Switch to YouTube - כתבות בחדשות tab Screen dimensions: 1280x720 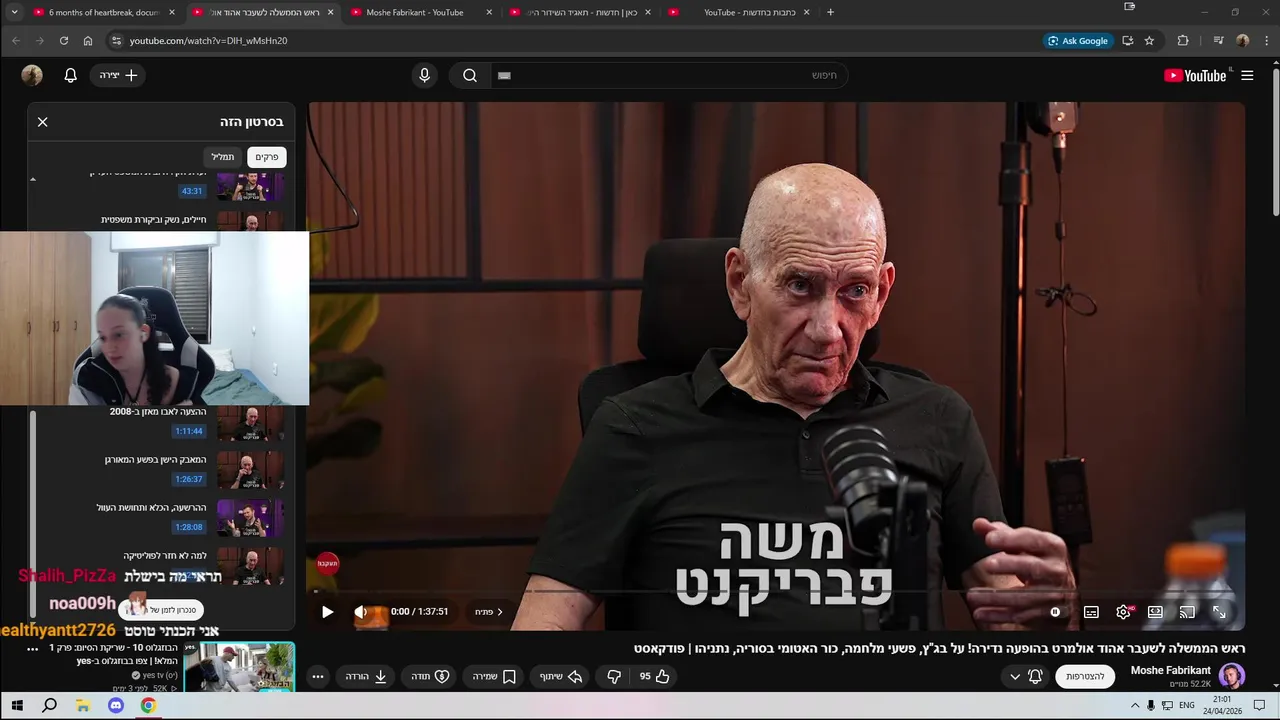click(740, 12)
